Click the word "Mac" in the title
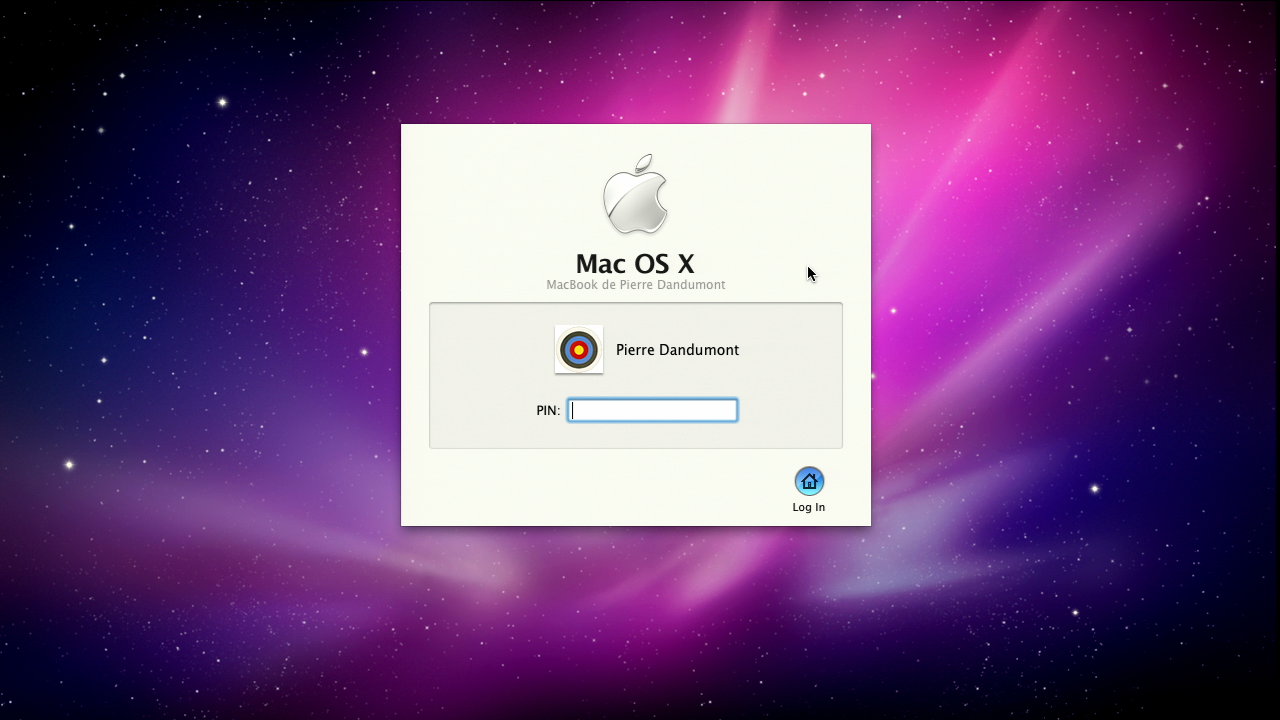Screen dimensions: 1280x720 [x=600, y=264]
